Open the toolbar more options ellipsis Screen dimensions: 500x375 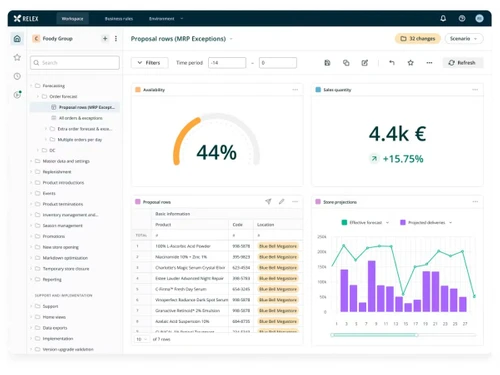(429, 63)
